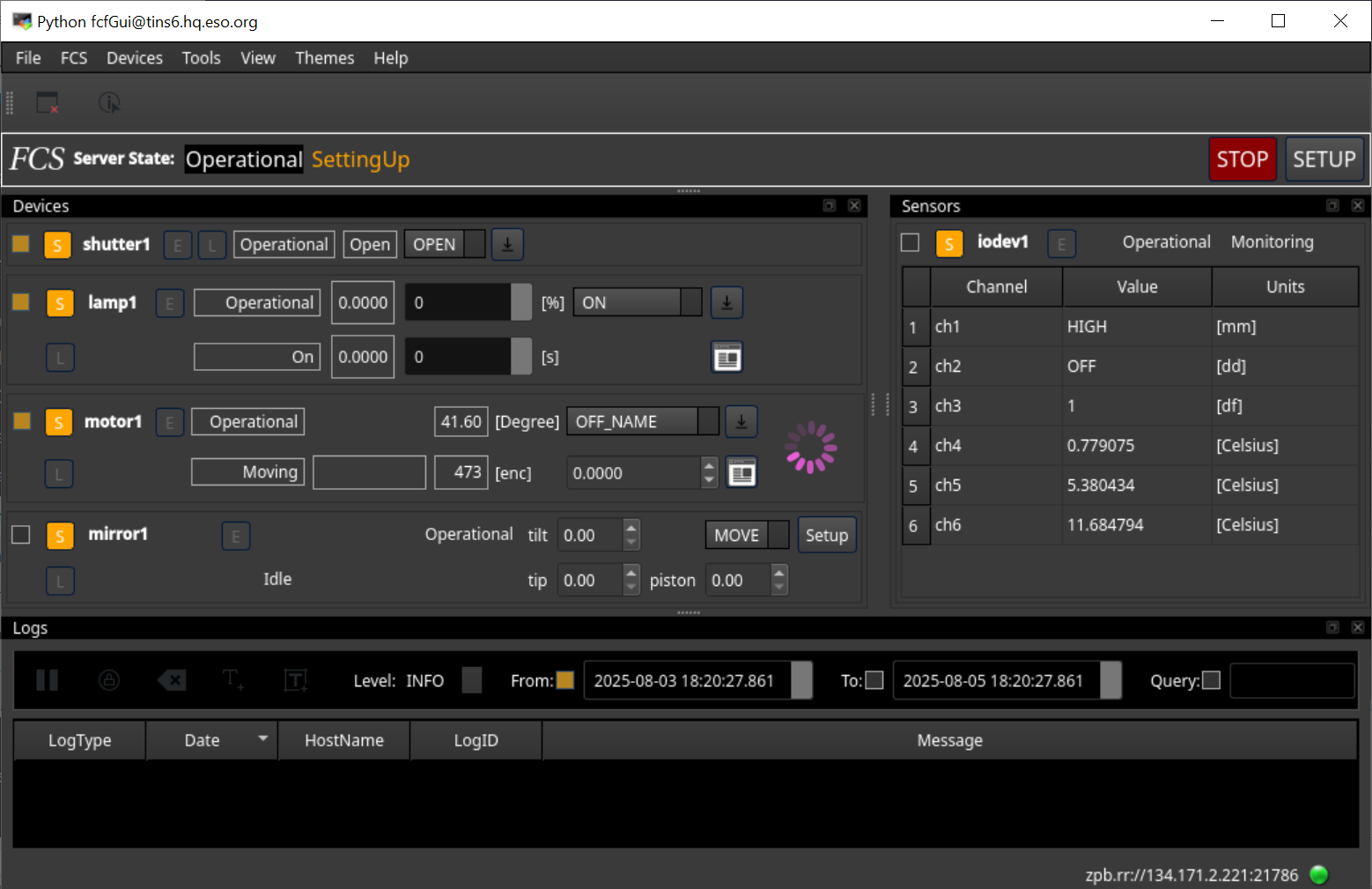Click the mirror1 Setup button

pos(826,536)
